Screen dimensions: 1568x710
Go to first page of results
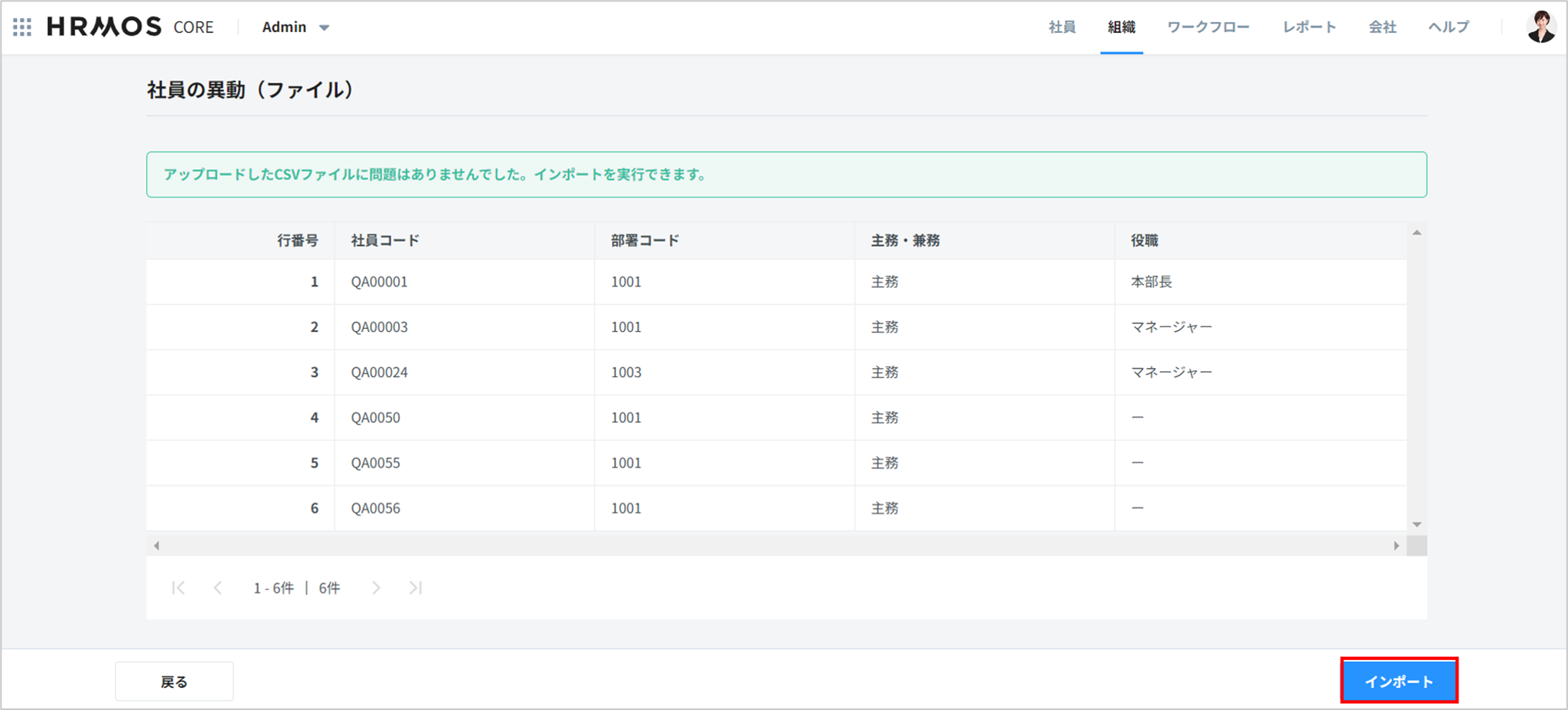[178, 588]
